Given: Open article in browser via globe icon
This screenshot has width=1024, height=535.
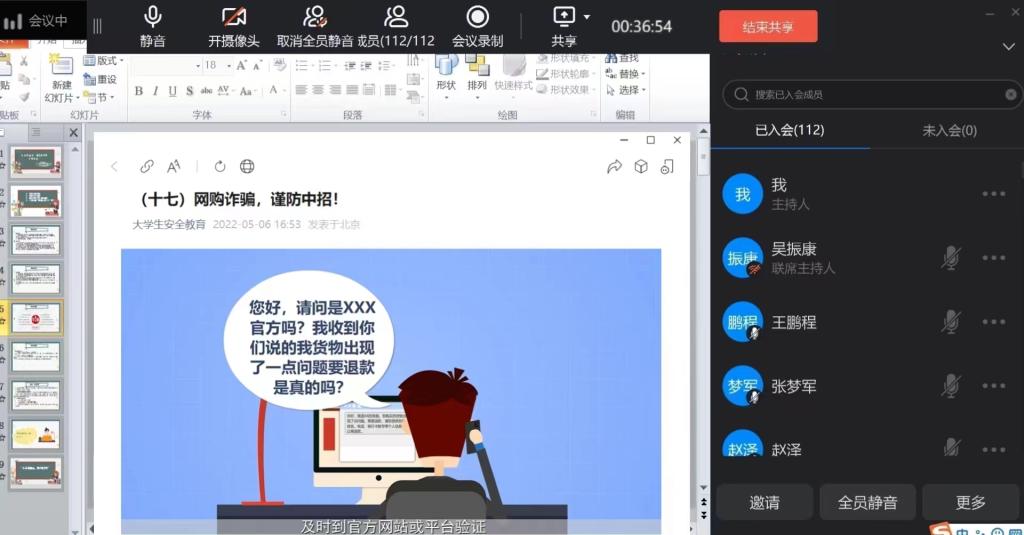Looking at the screenshot, I should click(x=247, y=166).
